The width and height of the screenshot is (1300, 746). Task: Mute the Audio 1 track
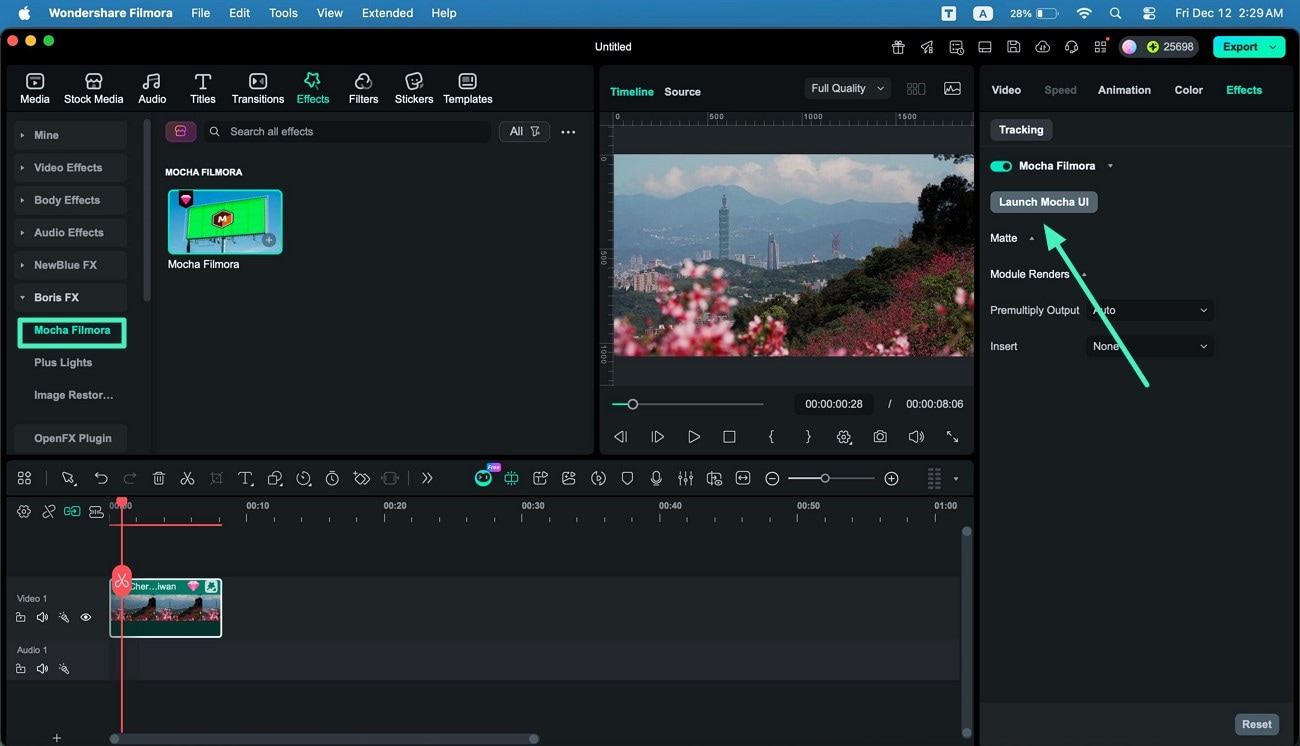click(42, 668)
